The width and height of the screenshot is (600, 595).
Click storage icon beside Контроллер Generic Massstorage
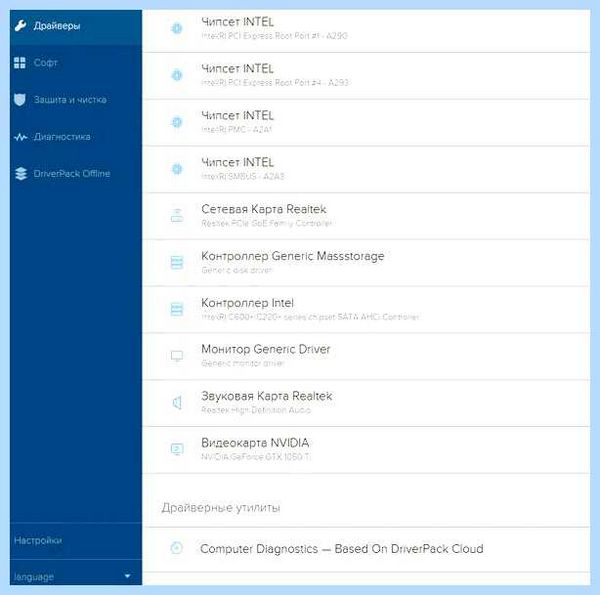coord(177,262)
